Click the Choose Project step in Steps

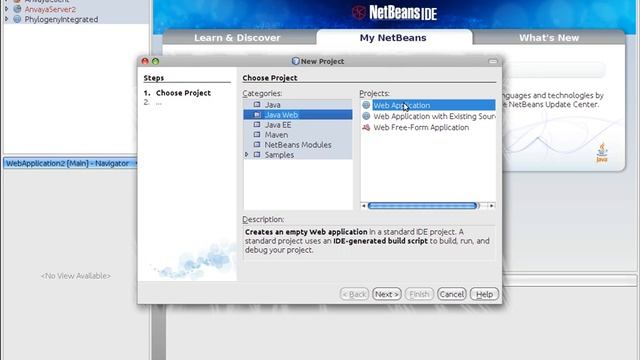[183, 93]
